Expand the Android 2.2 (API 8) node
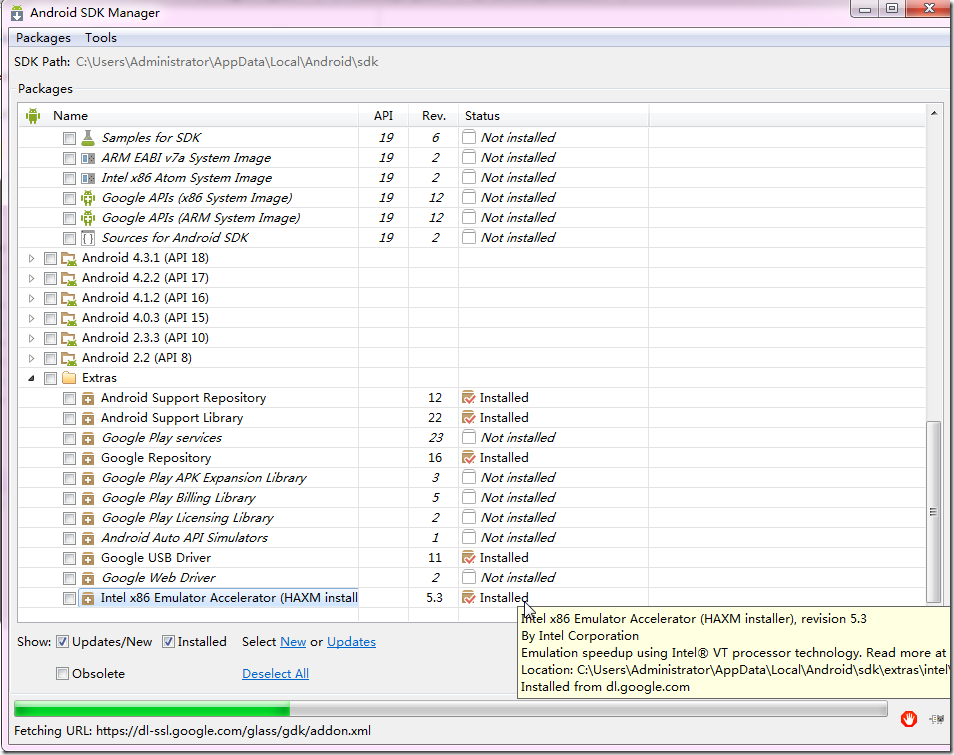 pos(32,358)
